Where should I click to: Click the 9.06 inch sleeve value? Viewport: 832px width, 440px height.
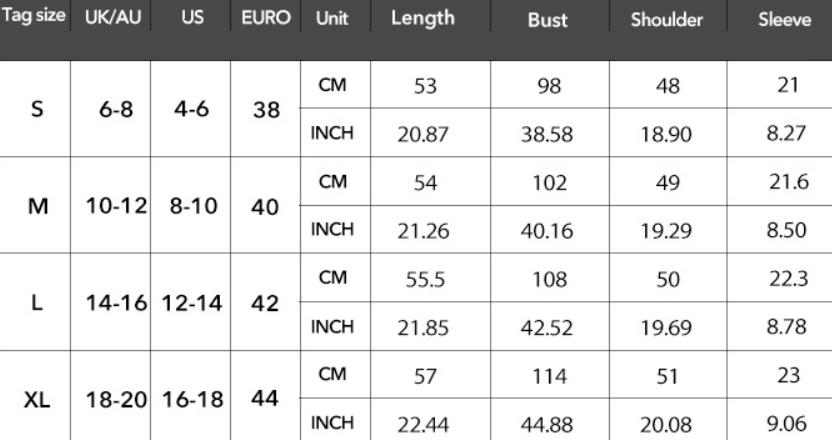point(784,424)
